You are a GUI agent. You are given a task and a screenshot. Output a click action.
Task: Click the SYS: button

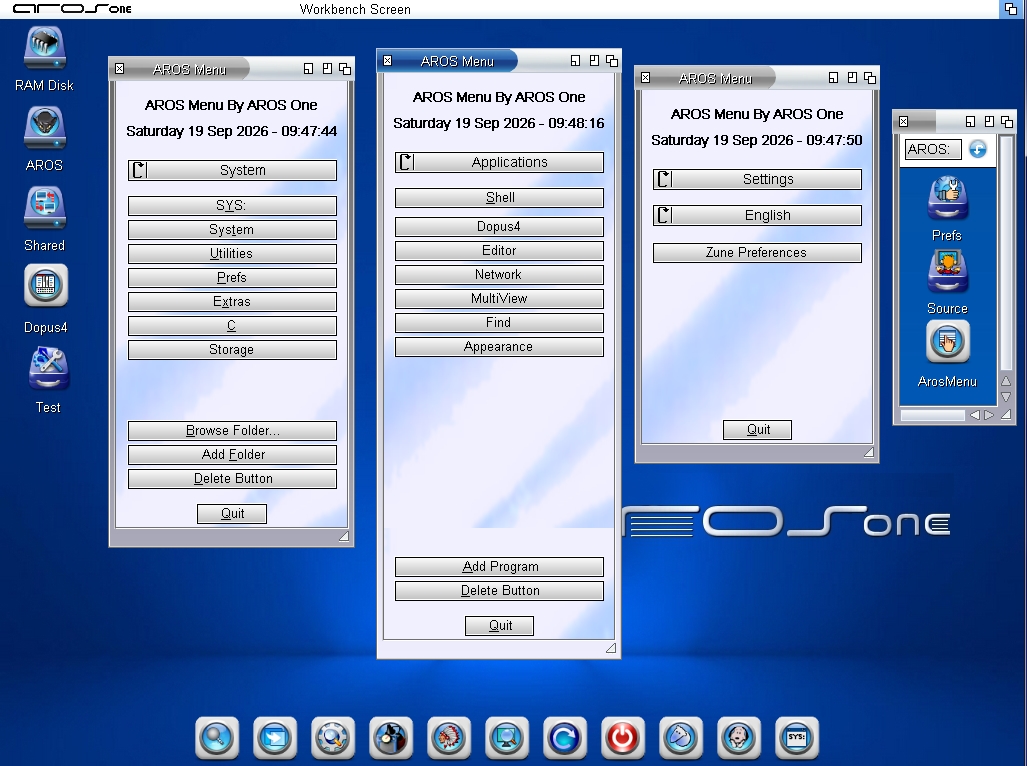click(x=233, y=206)
